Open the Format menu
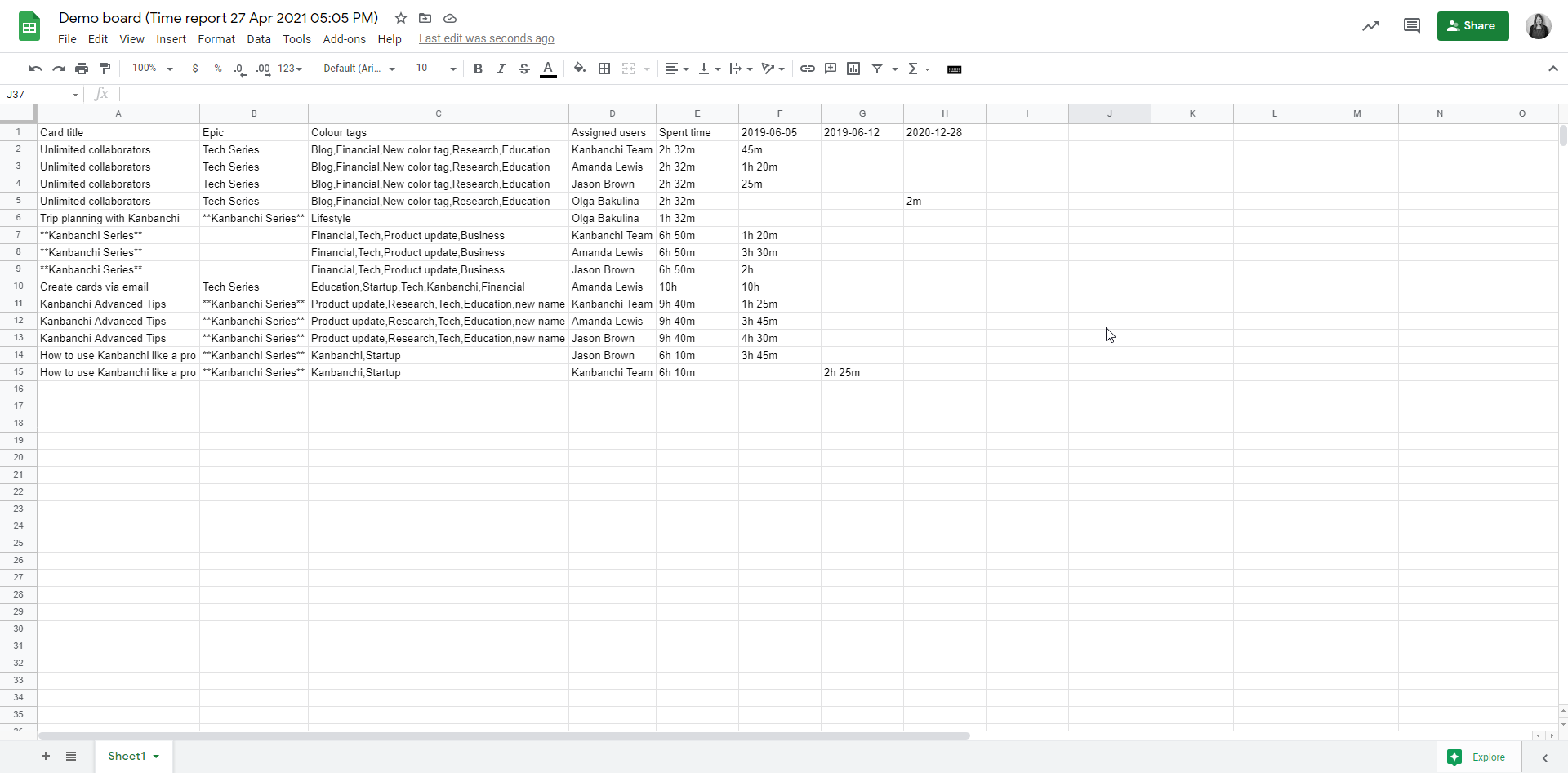The width and height of the screenshot is (1568, 773). coord(216,39)
